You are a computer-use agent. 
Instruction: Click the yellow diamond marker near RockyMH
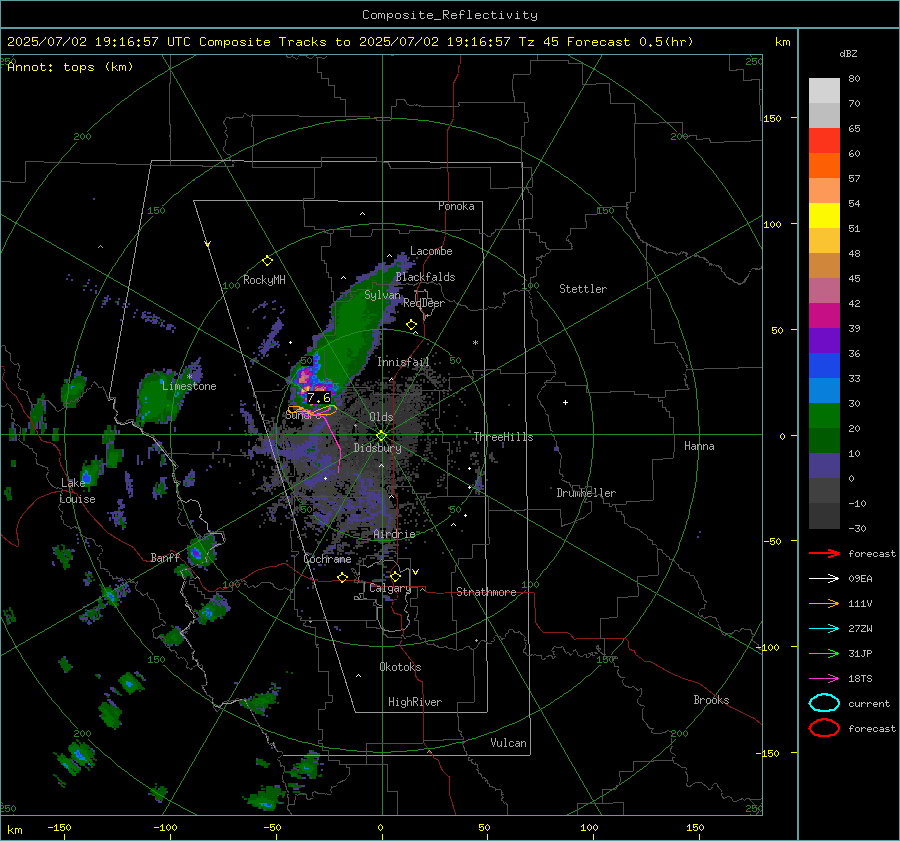point(267,261)
